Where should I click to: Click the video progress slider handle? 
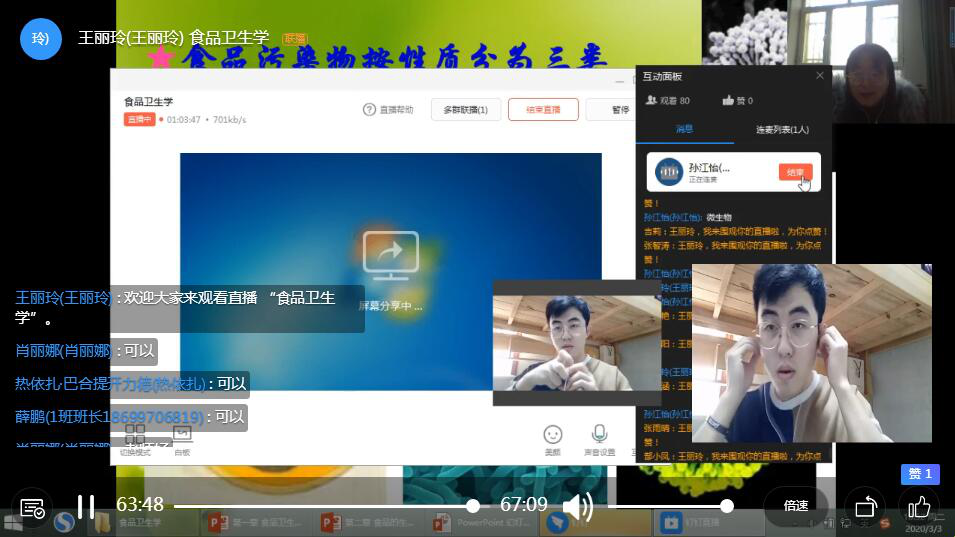click(473, 506)
